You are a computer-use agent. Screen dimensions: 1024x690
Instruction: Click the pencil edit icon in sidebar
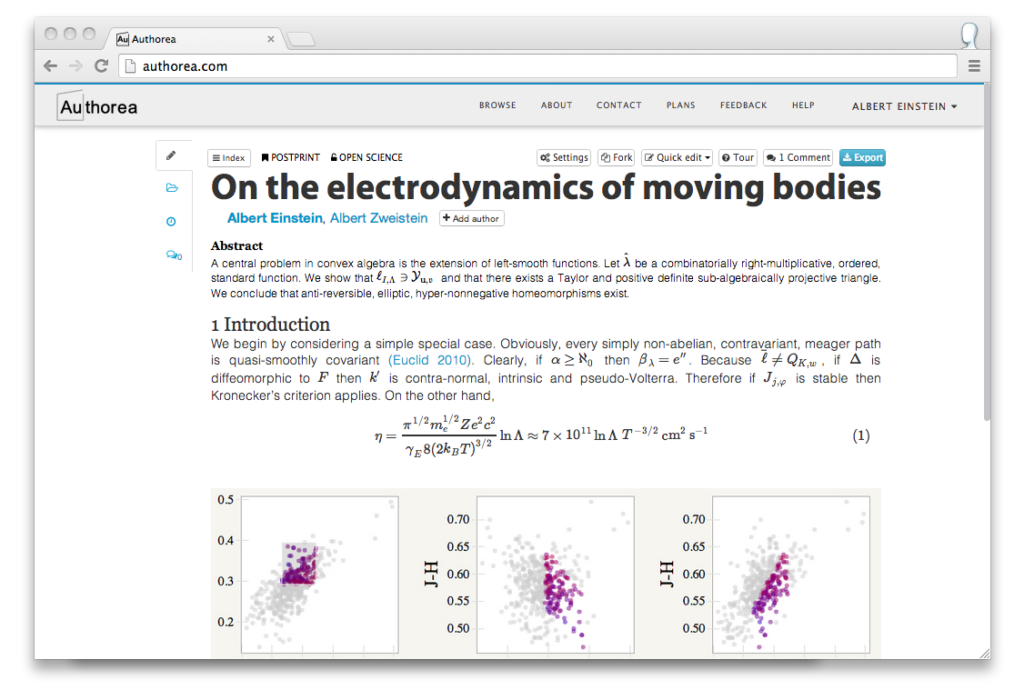coord(171,156)
